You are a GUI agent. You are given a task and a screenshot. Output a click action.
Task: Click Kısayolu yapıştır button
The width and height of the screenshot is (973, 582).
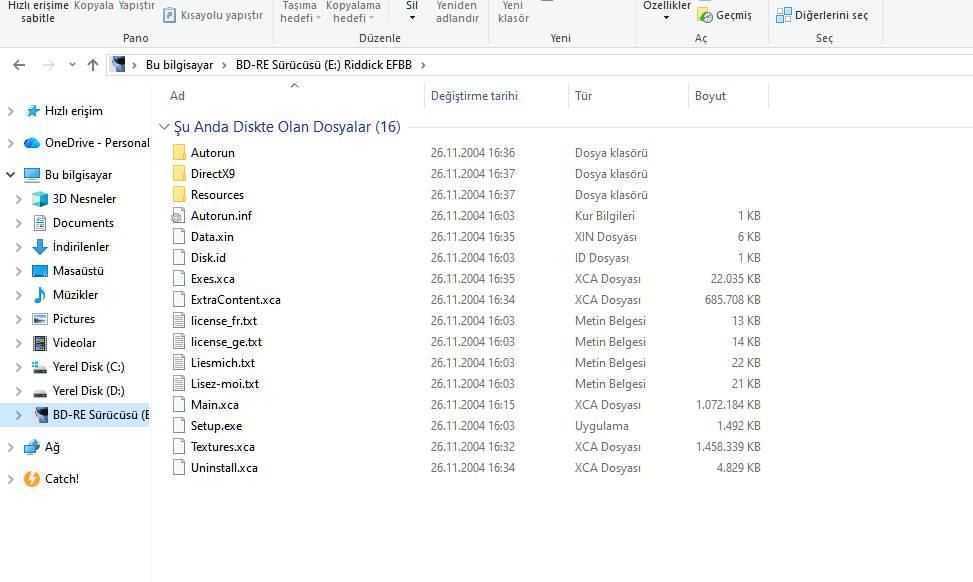pyautogui.click(x=213, y=15)
